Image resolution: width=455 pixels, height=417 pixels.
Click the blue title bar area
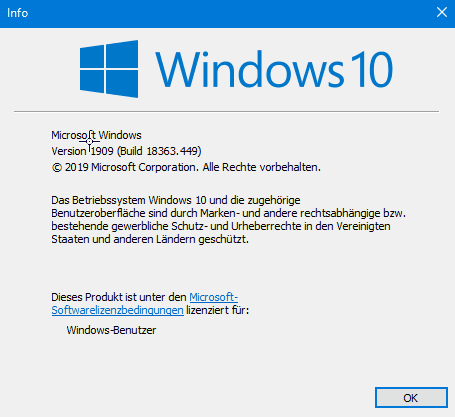click(x=227, y=14)
